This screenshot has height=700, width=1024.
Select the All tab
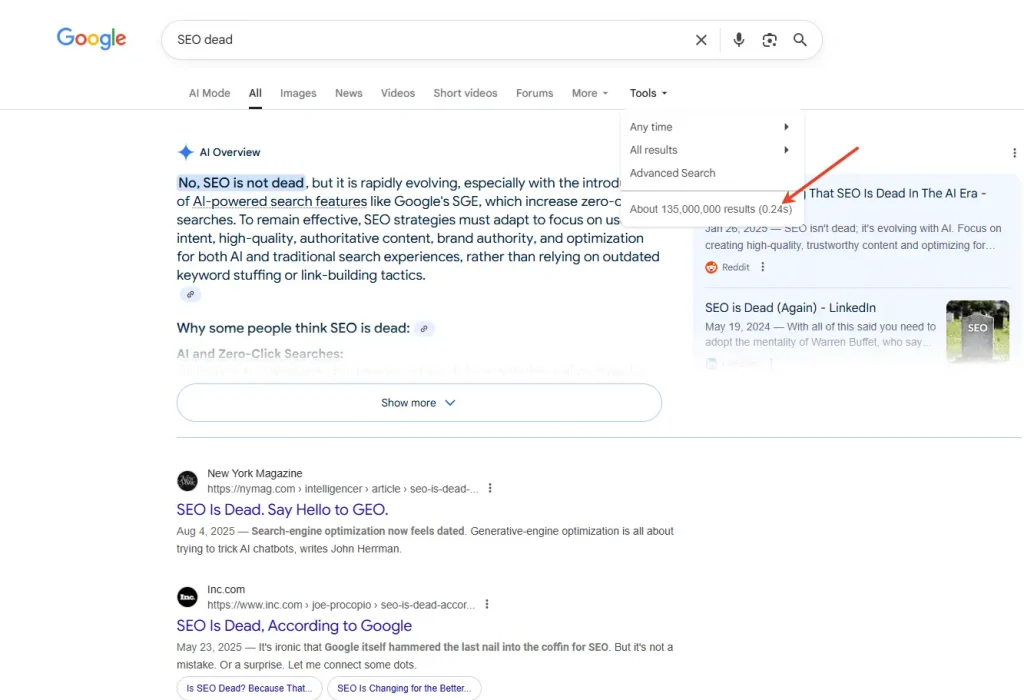tap(255, 93)
